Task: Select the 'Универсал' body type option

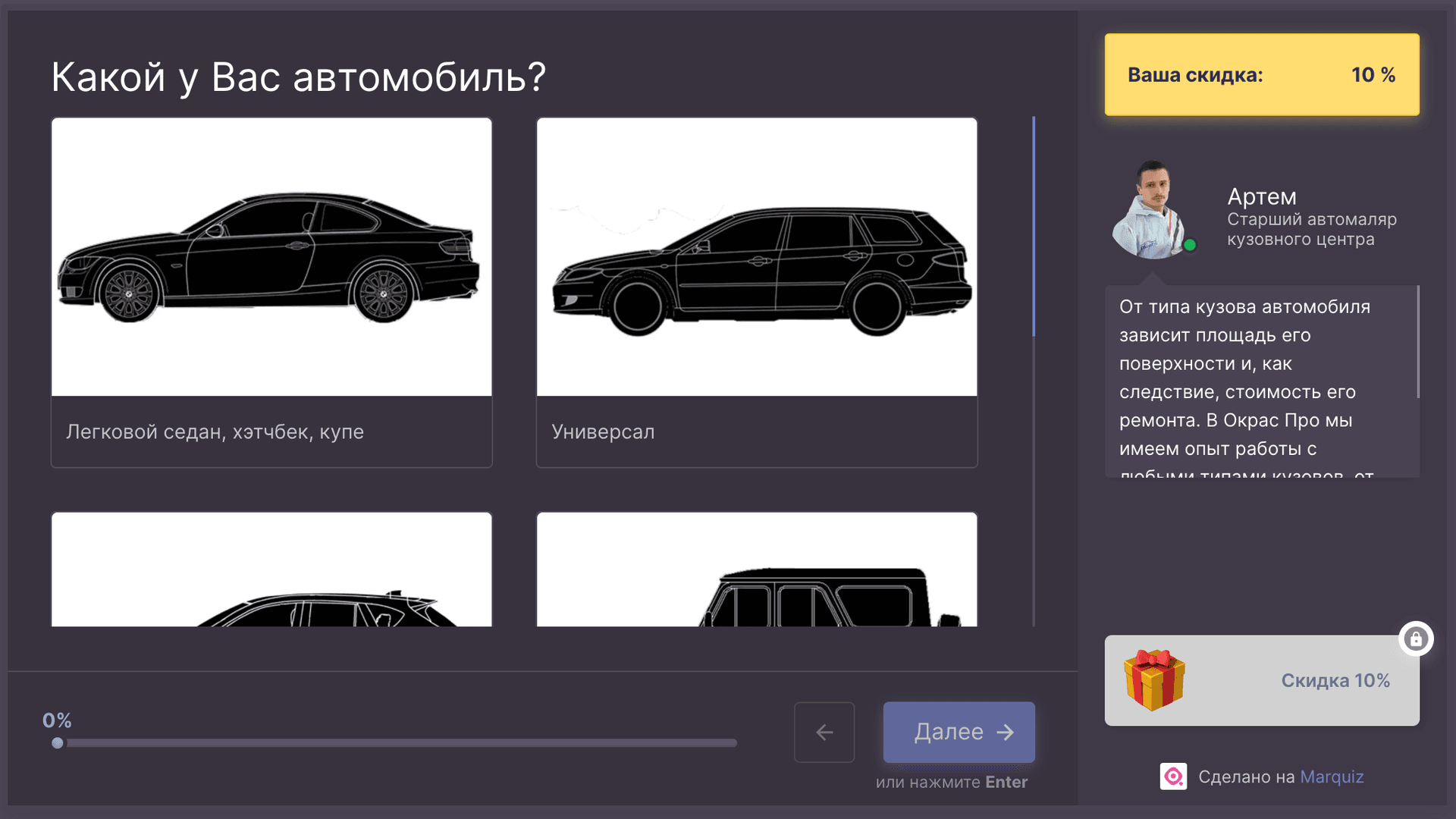Action: click(756, 292)
